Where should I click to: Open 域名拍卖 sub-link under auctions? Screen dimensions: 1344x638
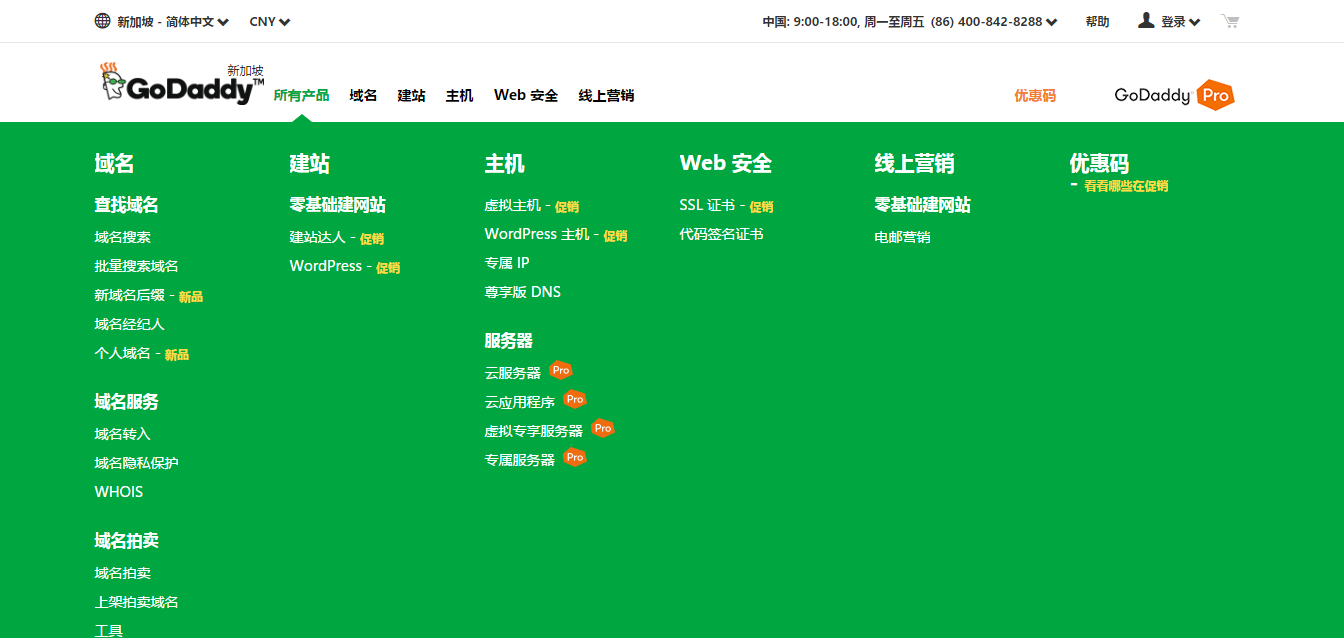point(123,573)
